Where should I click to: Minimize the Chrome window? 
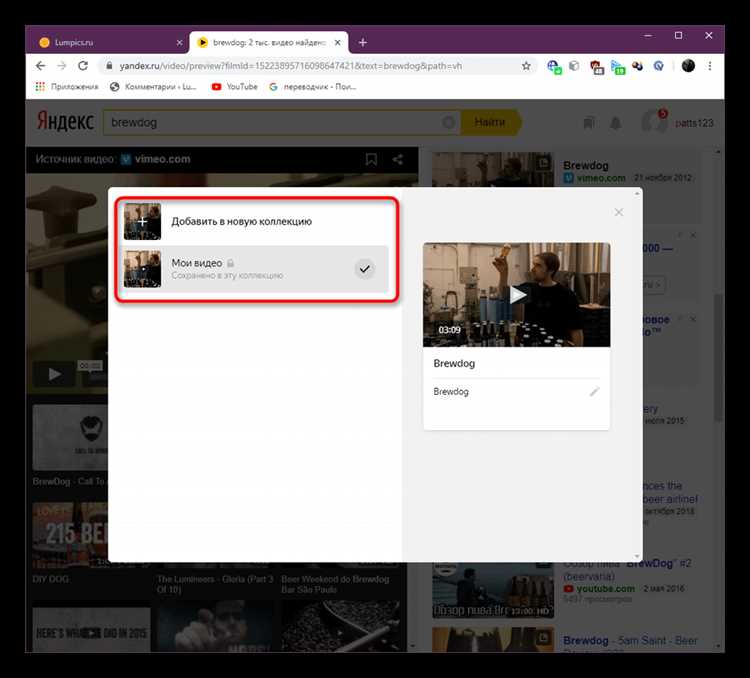point(648,36)
